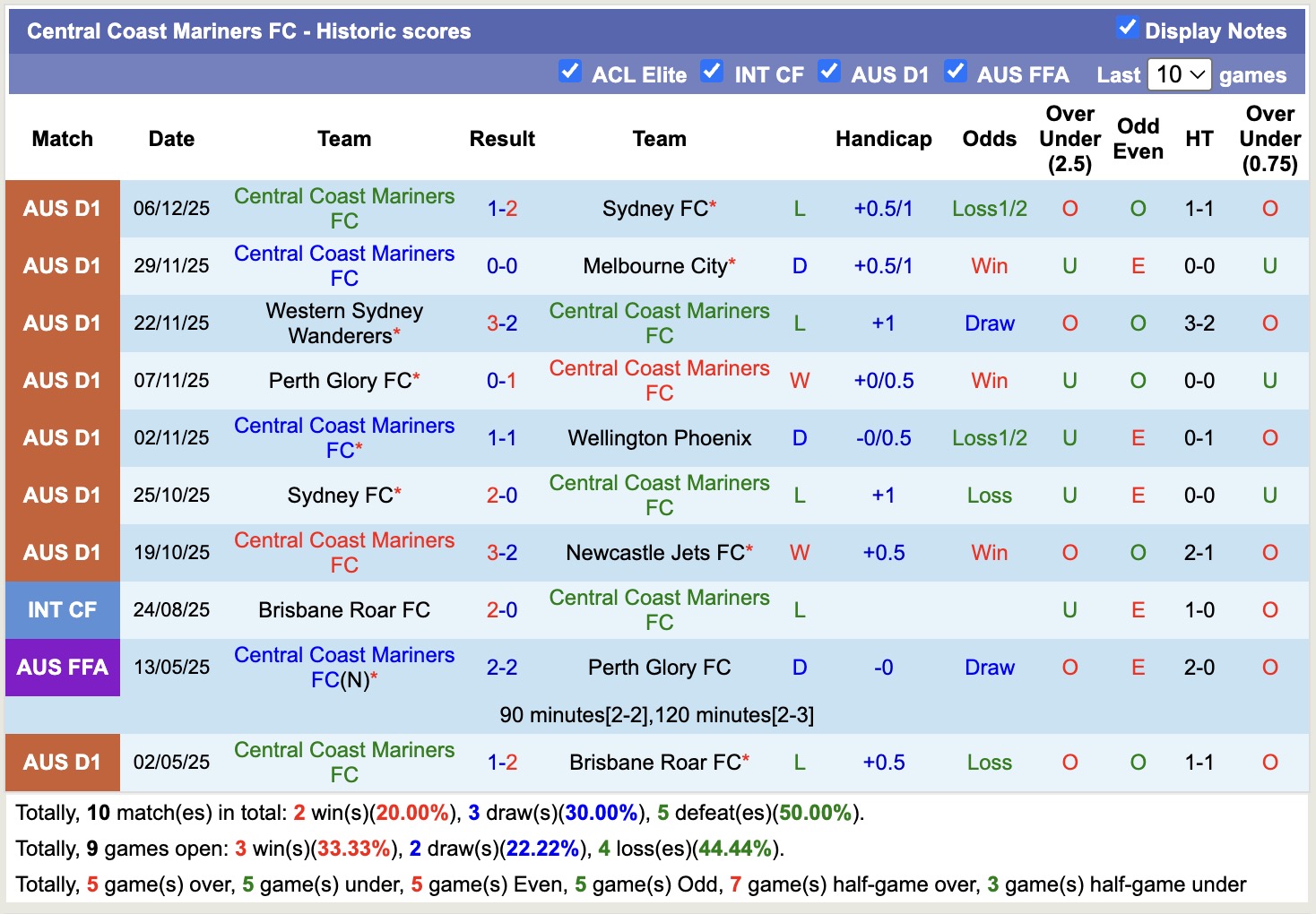Click the Handicap column header
Image resolution: width=1316 pixels, height=914 pixels.
tap(883, 139)
